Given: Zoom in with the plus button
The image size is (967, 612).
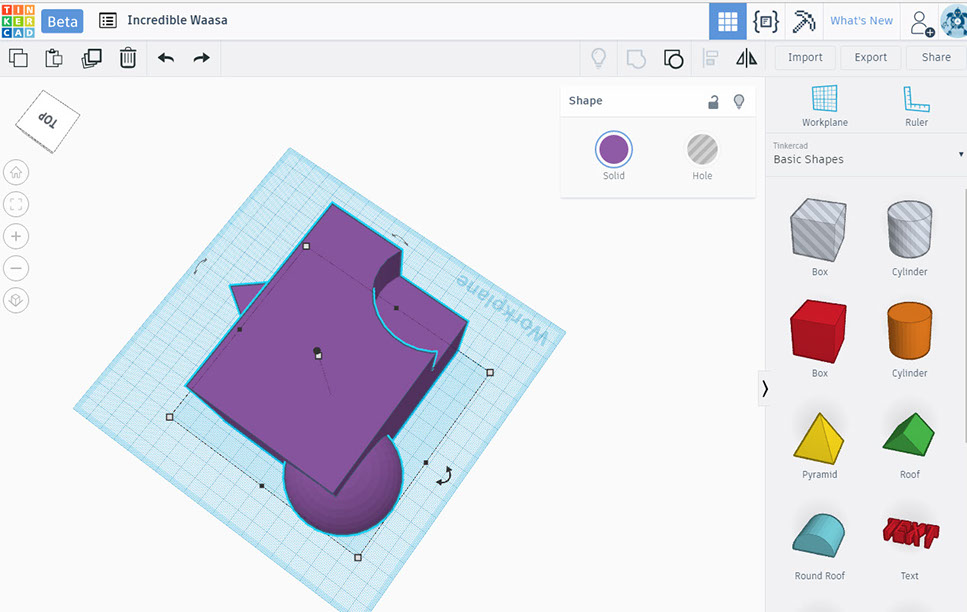Looking at the screenshot, I should 16,236.
